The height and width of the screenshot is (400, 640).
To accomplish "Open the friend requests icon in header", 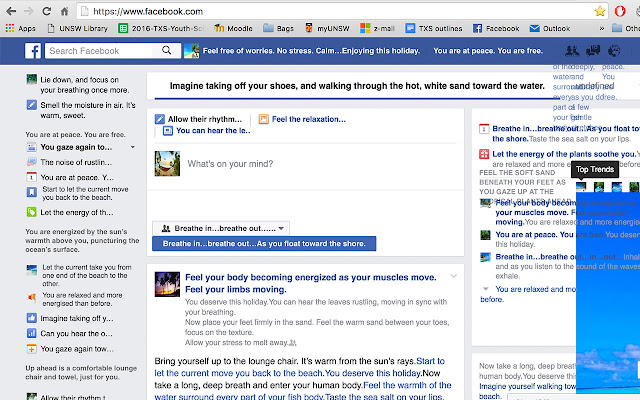I will 571,51.
